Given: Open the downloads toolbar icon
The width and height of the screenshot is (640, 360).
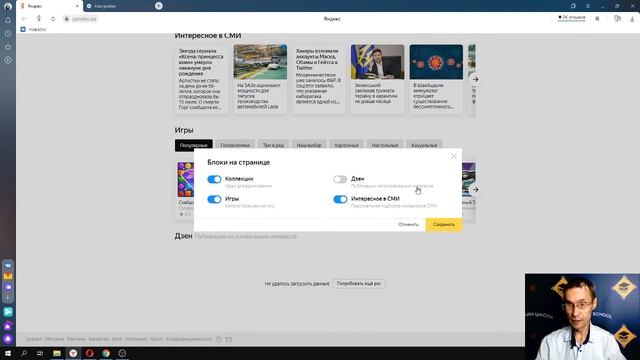Looking at the screenshot, I should coord(632,19).
